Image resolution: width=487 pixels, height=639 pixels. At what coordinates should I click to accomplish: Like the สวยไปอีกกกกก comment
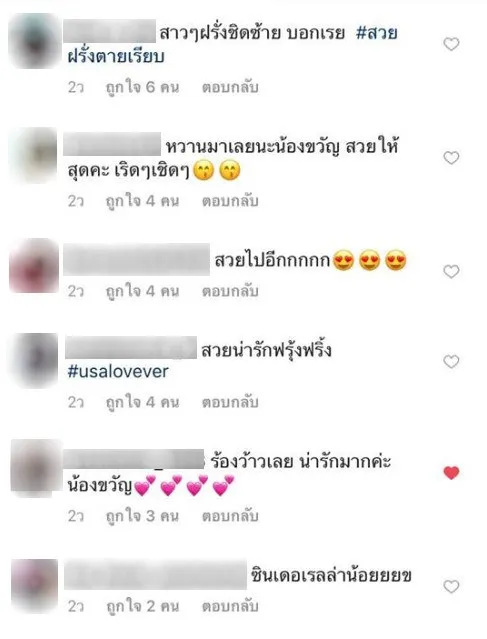tap(451, 271)
